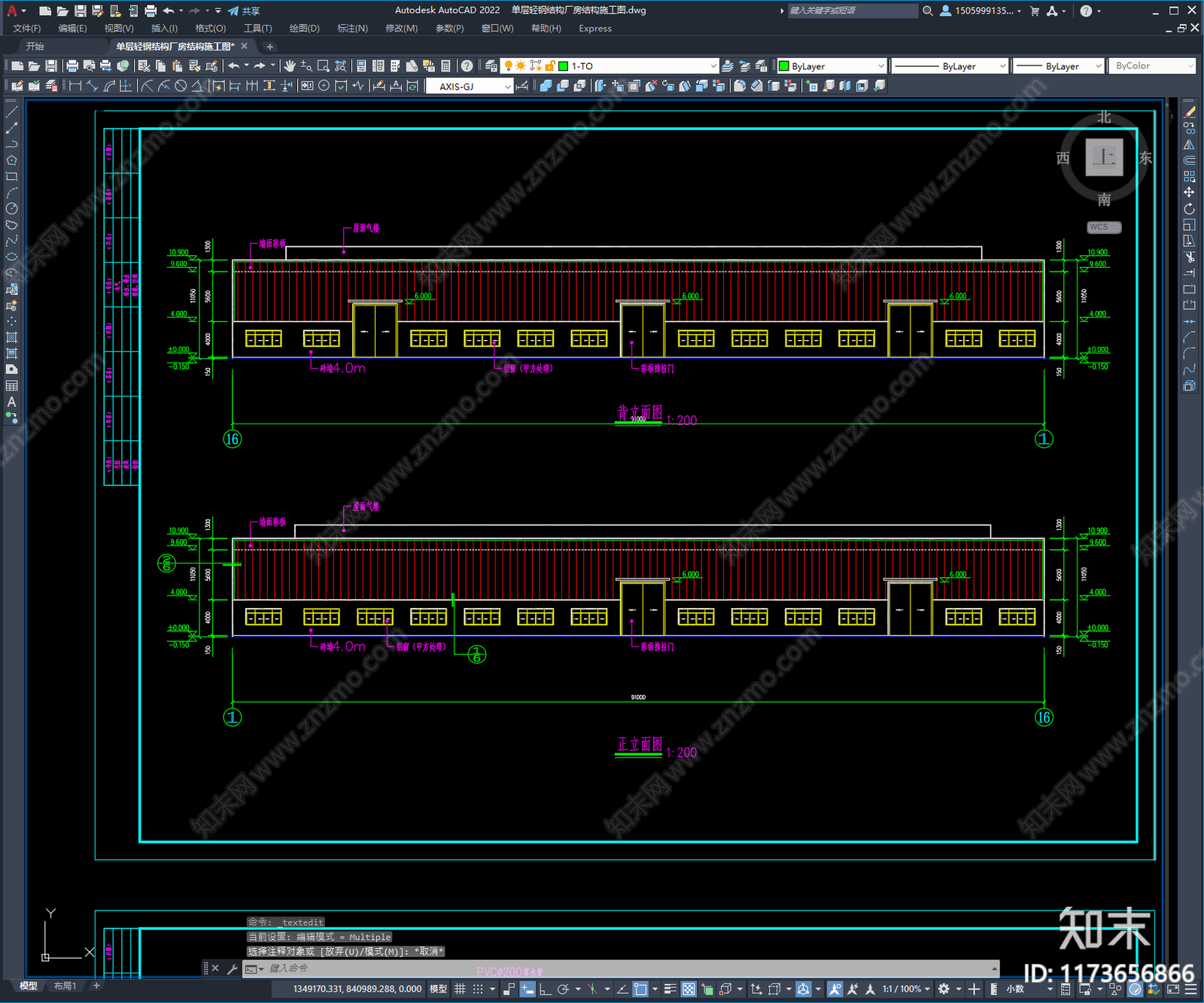Click the green layer color swatch in layer dropdown
The image size is (1204, 1003).
pos(563,66)
